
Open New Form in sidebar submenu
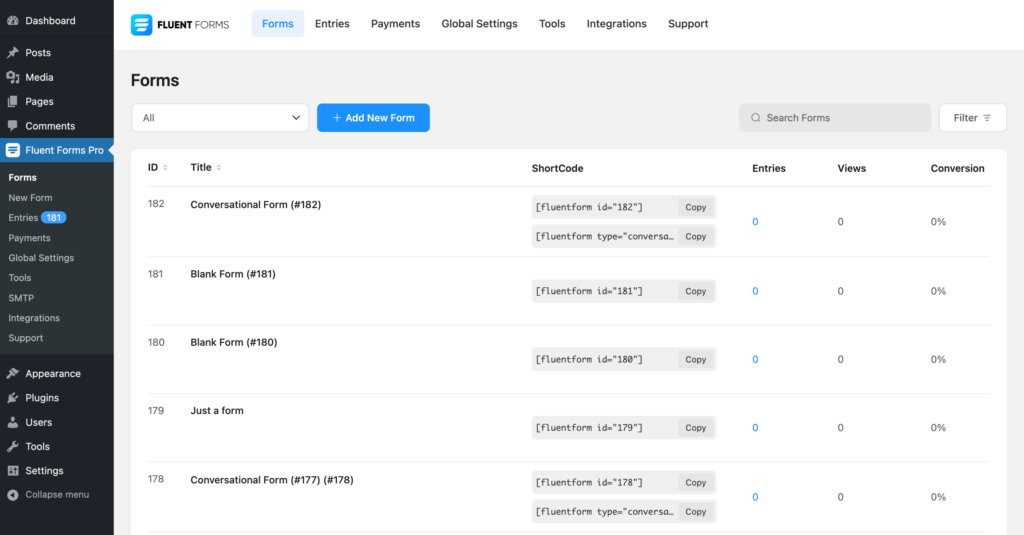(x=30, y=197)
